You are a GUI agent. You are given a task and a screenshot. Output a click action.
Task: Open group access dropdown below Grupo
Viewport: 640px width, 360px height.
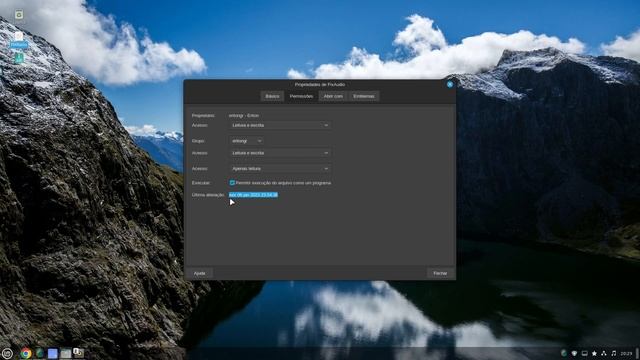[x=280, y=153]
